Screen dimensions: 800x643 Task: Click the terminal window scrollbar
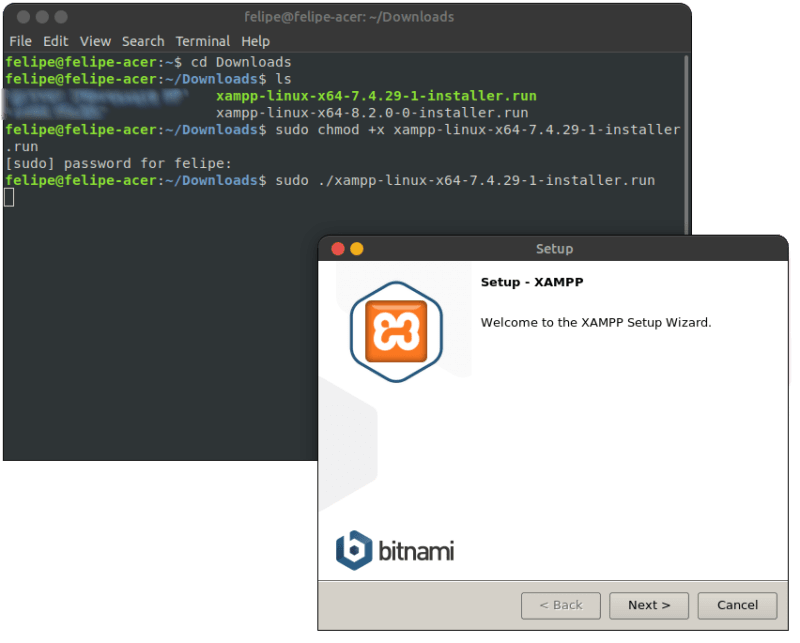(686, 145)
